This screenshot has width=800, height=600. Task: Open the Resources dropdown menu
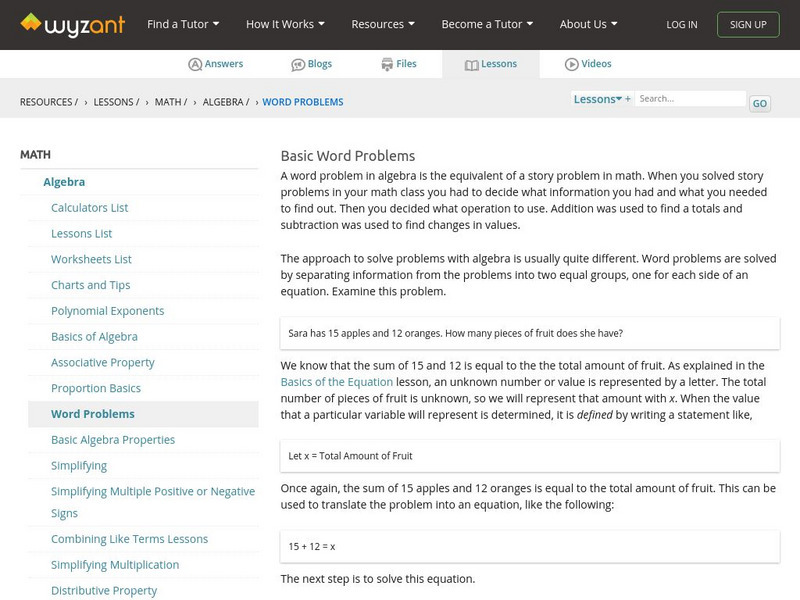coord(384,24)
